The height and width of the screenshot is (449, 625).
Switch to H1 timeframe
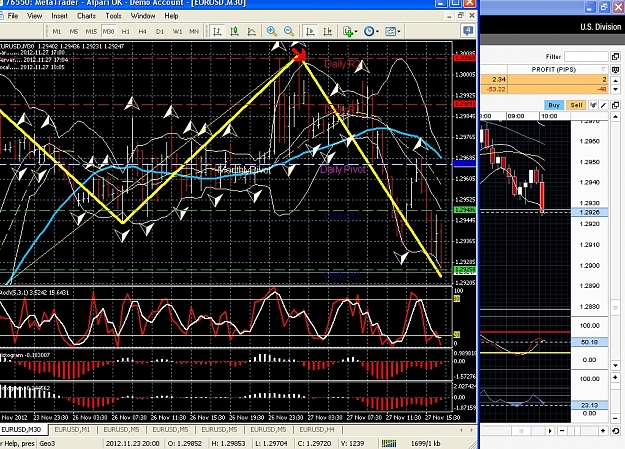(x=126, y=32)
